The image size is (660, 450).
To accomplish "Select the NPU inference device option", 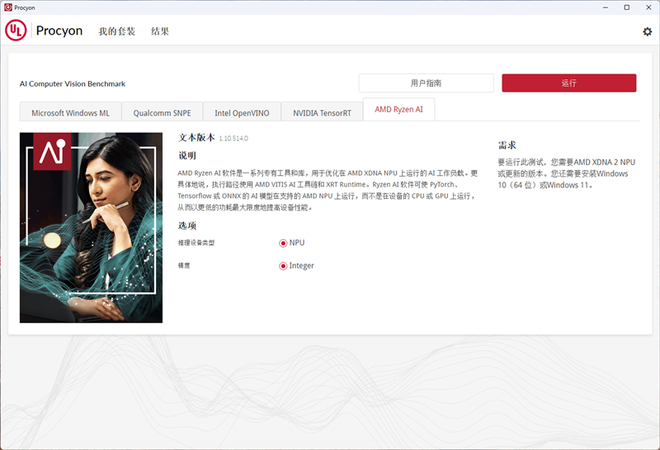I will click(284, 243).
